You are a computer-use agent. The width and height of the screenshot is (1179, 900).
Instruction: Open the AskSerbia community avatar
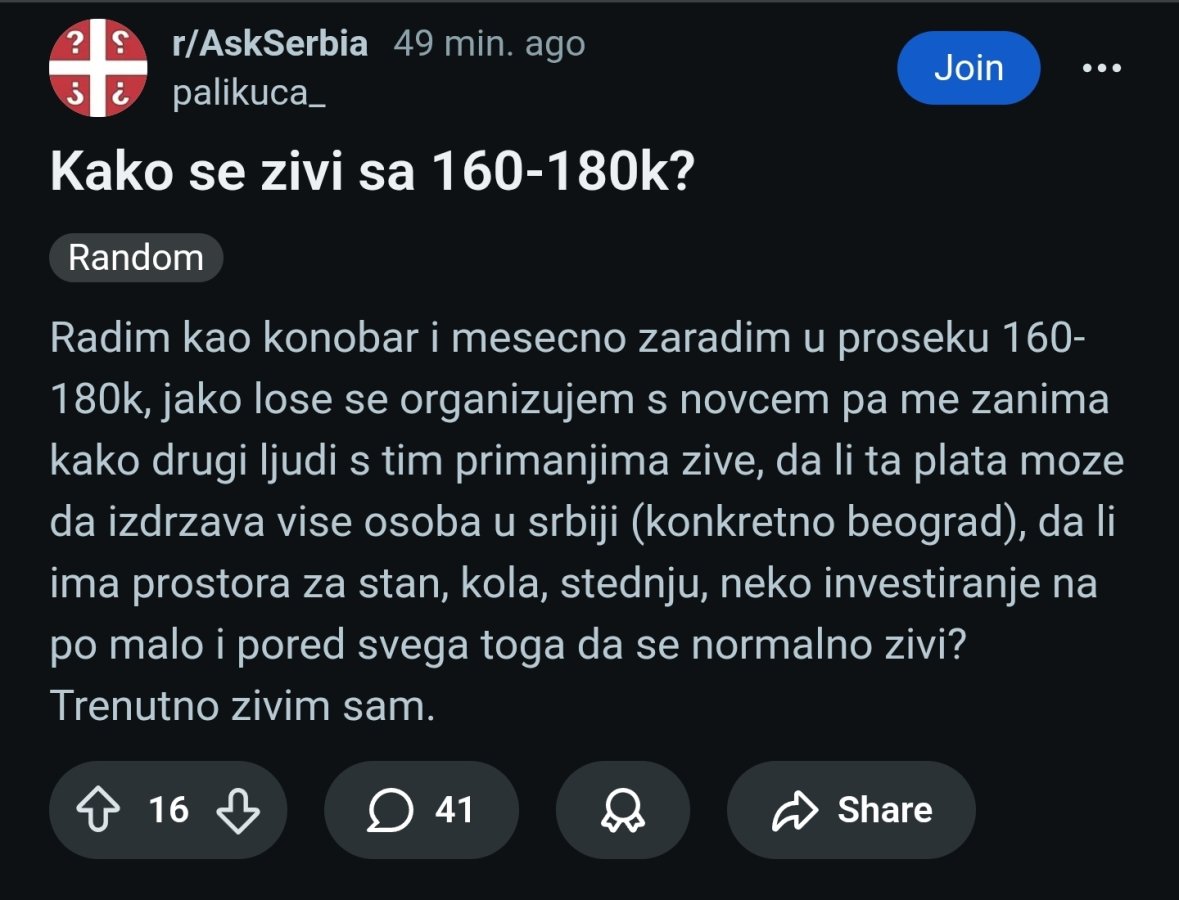point(98,68)
